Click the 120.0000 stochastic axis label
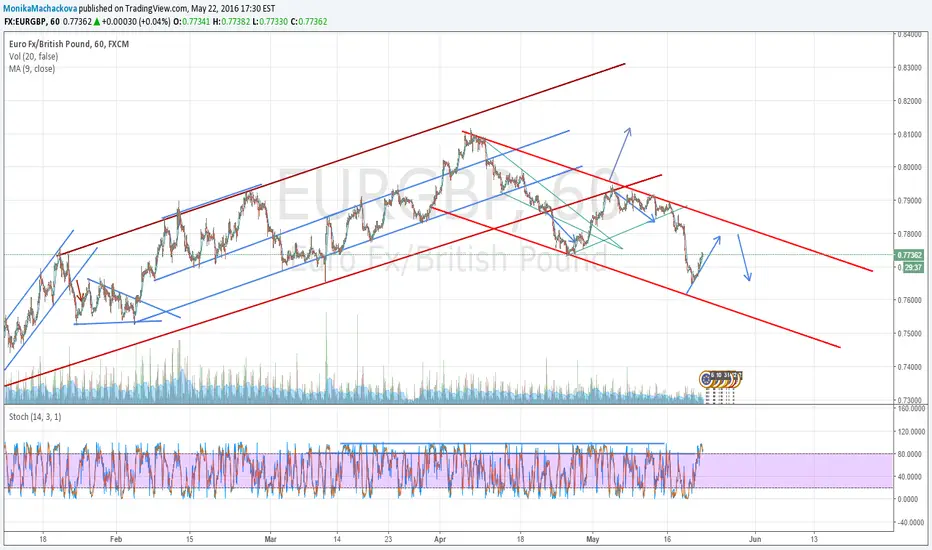Viewport: 932px width, 550px height. tap(912, 432)
